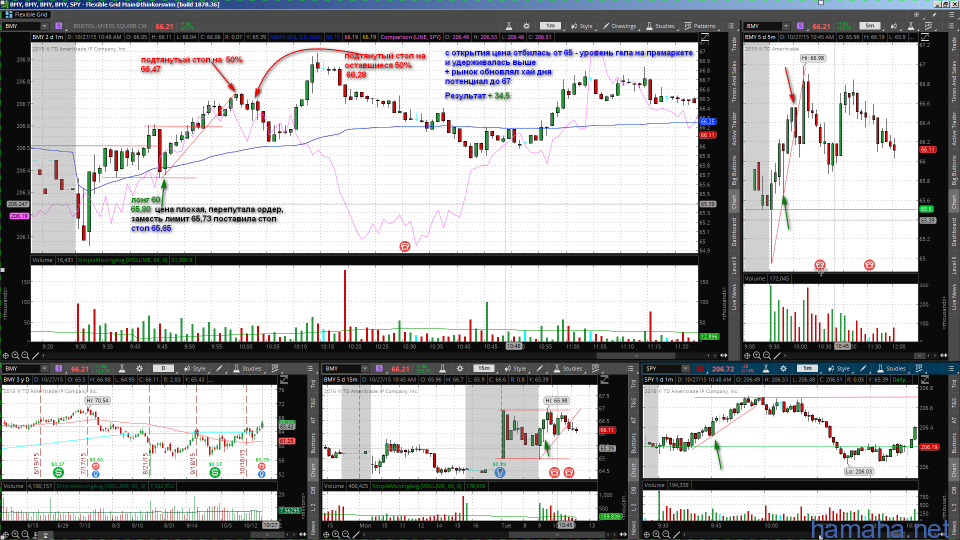The height and width of the screenshot is (540, 960).
Task: Open Style menu in the main chart toolbar
Action: tap(582, 26)
